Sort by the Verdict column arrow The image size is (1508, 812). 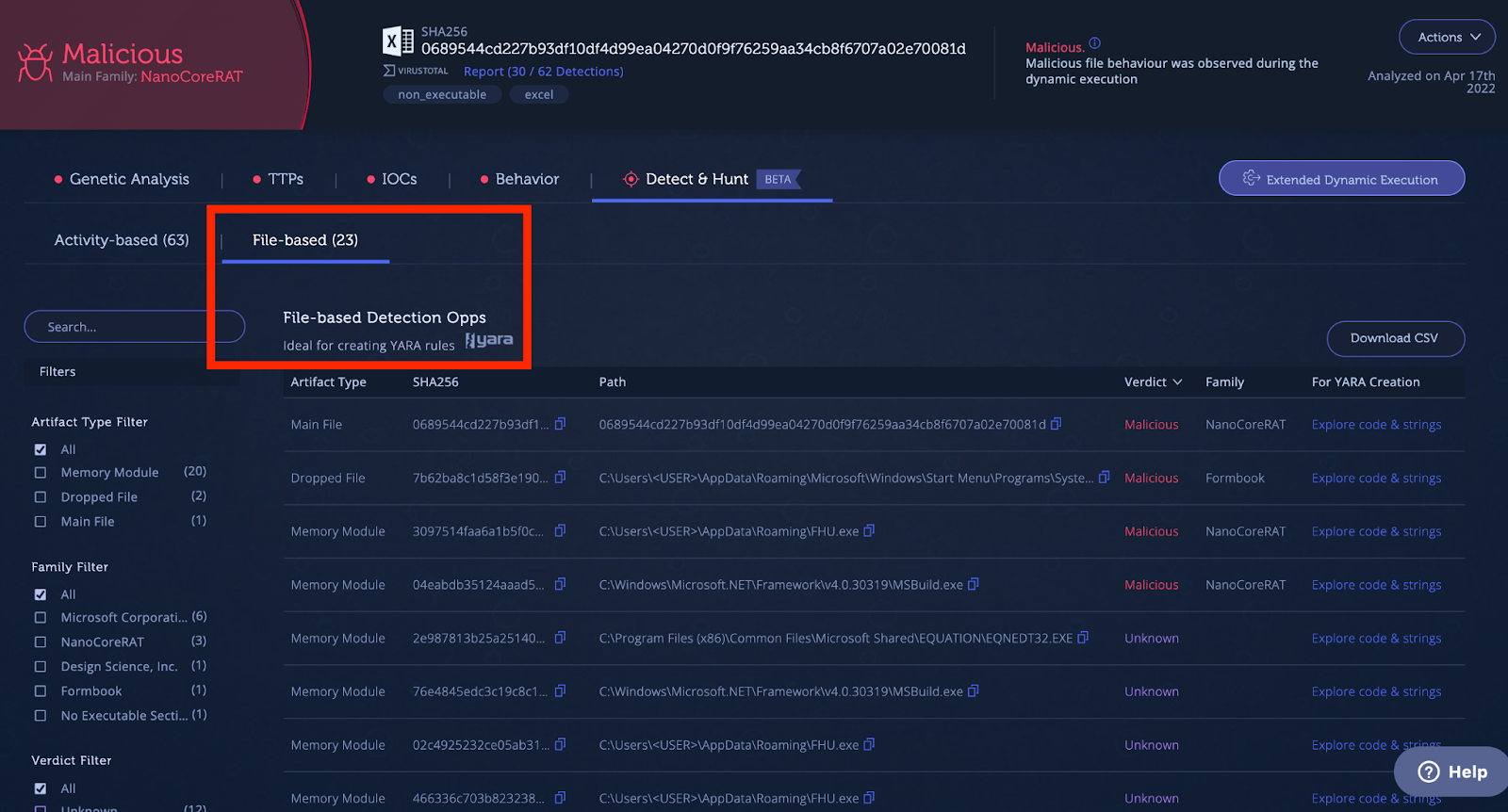(x=1177, y=382)
